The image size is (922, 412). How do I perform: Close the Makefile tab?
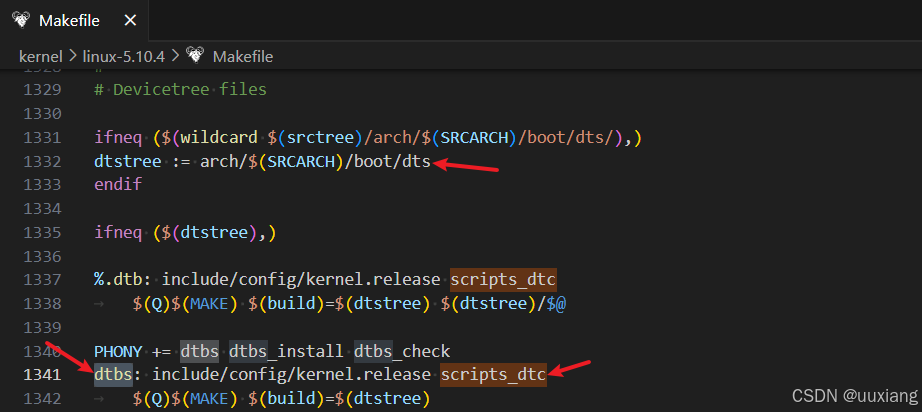[x=131, y=21]
